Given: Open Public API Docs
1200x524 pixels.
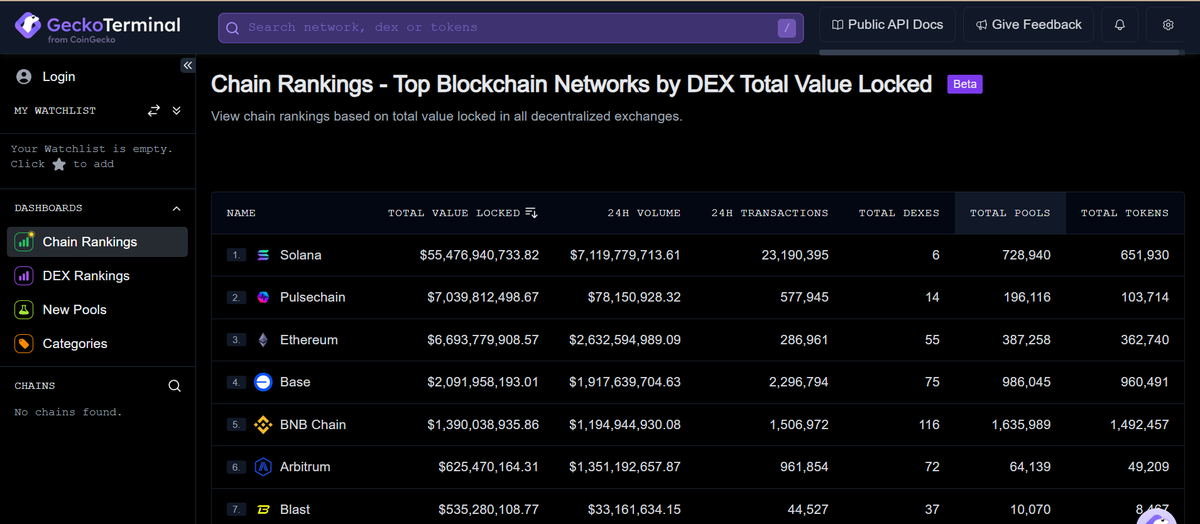Looking at the screenshot, I should click(887, 25).
